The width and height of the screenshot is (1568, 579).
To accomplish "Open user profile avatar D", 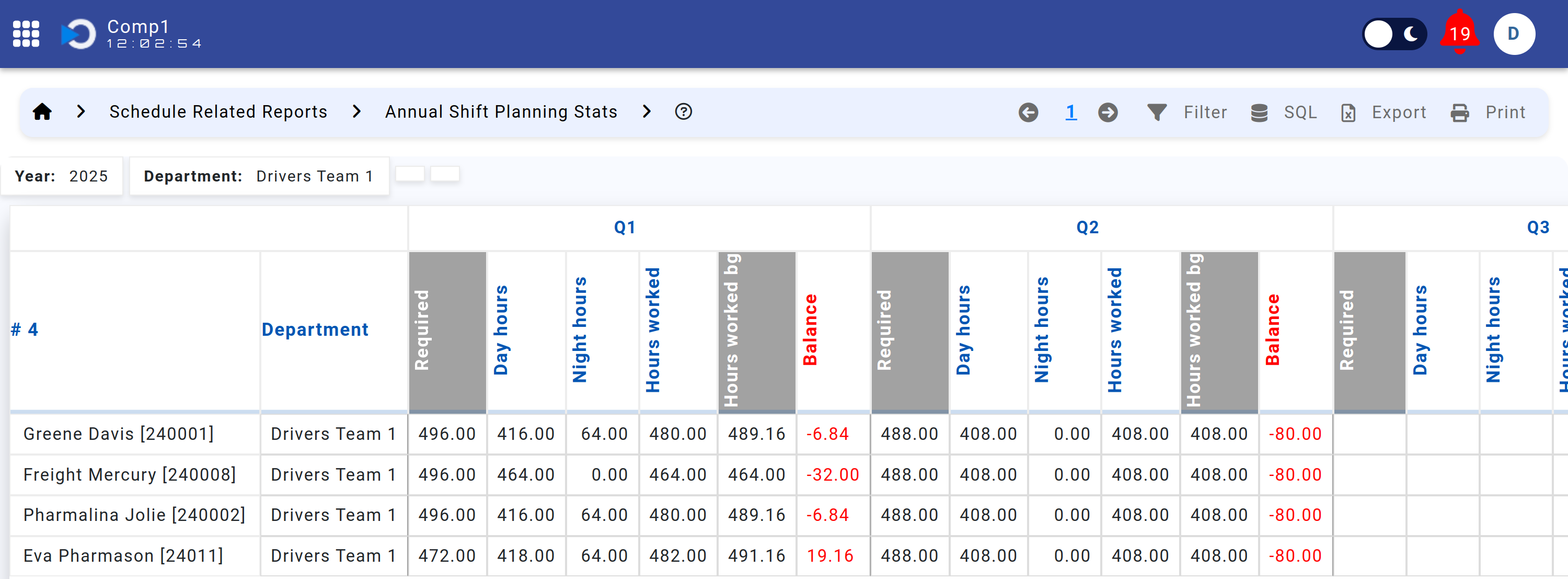I will [x=1514, y=34].
